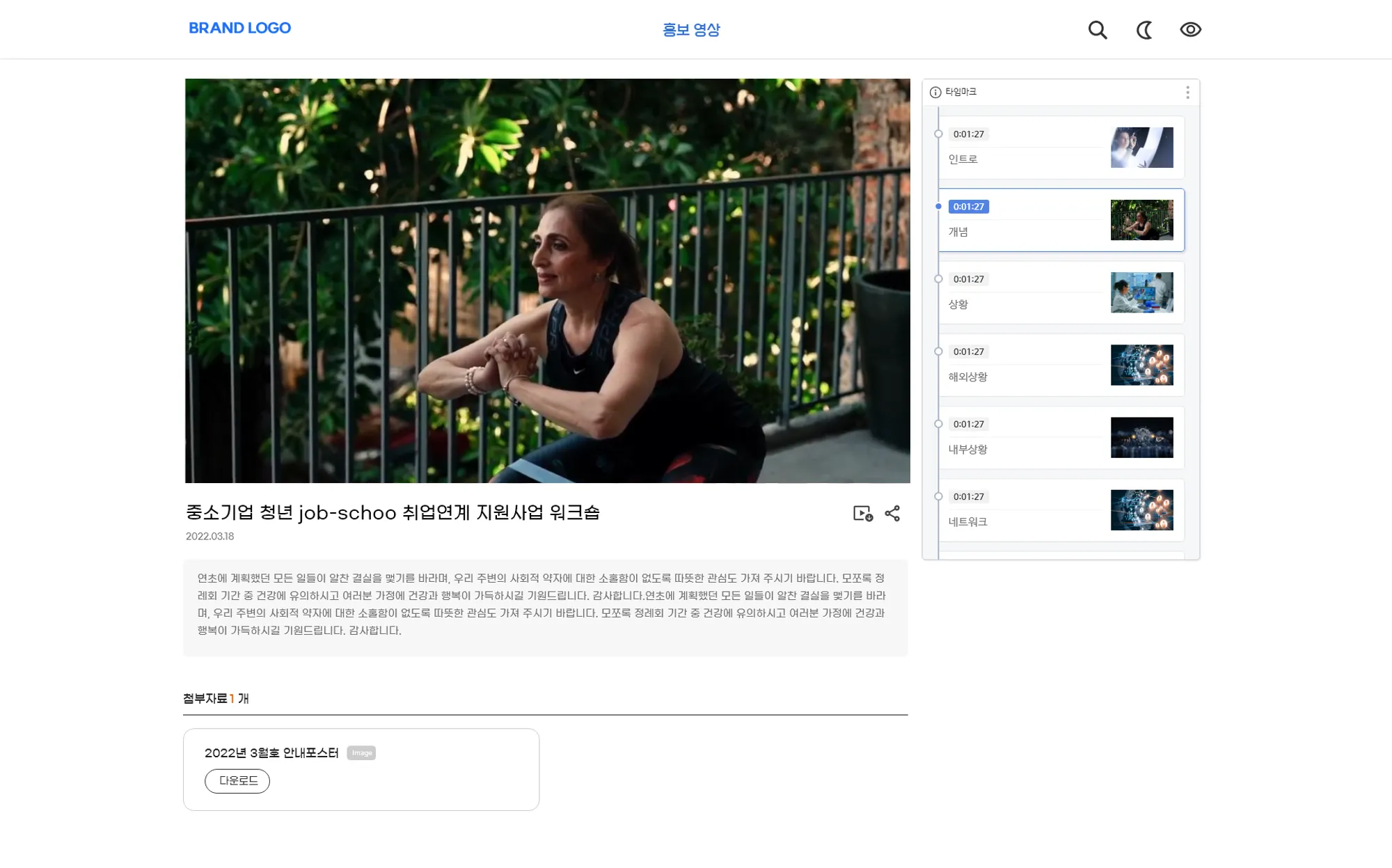Screen dimensions: 1392x868
Task: Click the timemark info icon
Action: pyautogui.click(x=935, y=93)
